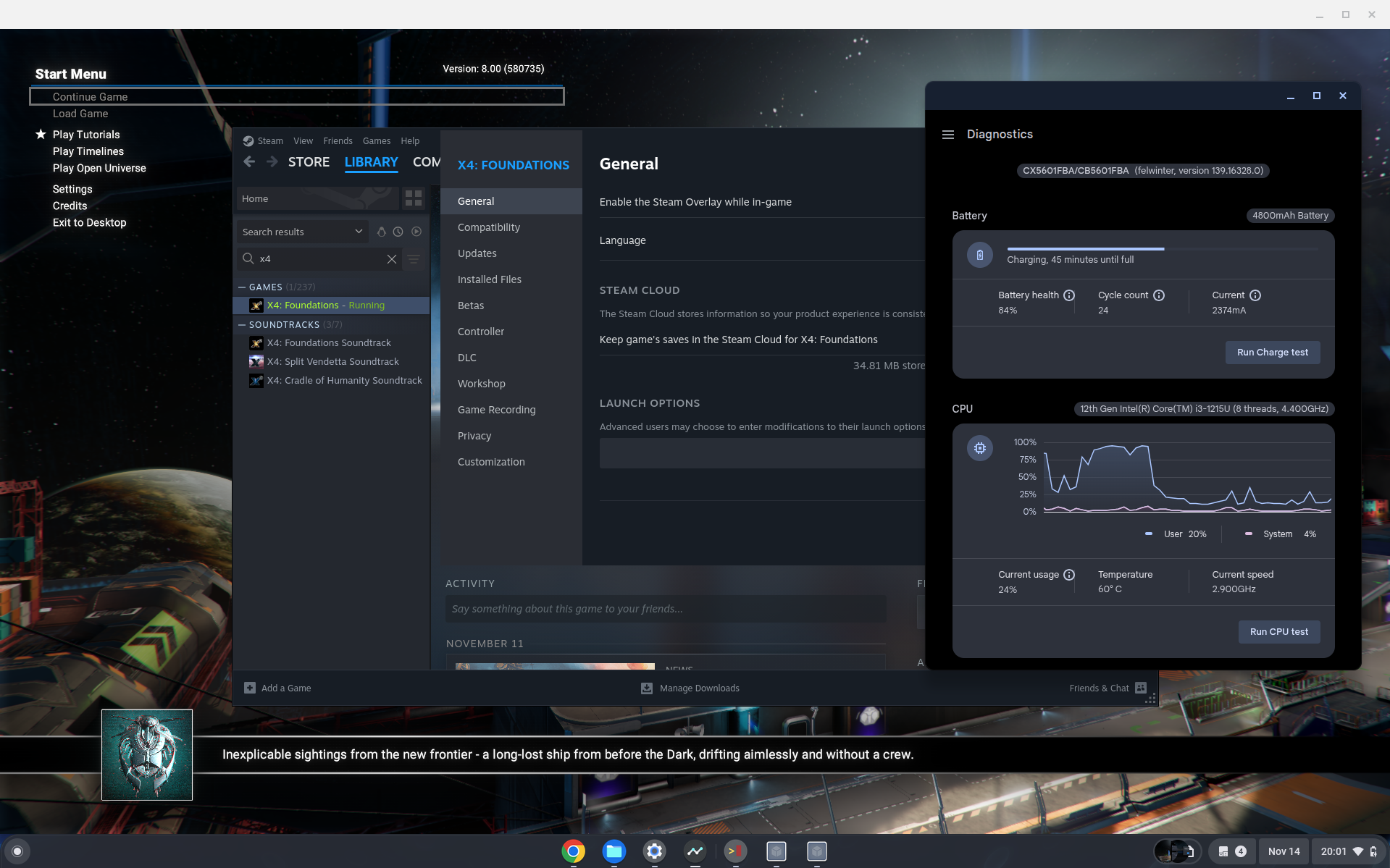This screenshot has height=868, width=1390.
Task: Select the Updates properties tab
Action: coord(511,253)
